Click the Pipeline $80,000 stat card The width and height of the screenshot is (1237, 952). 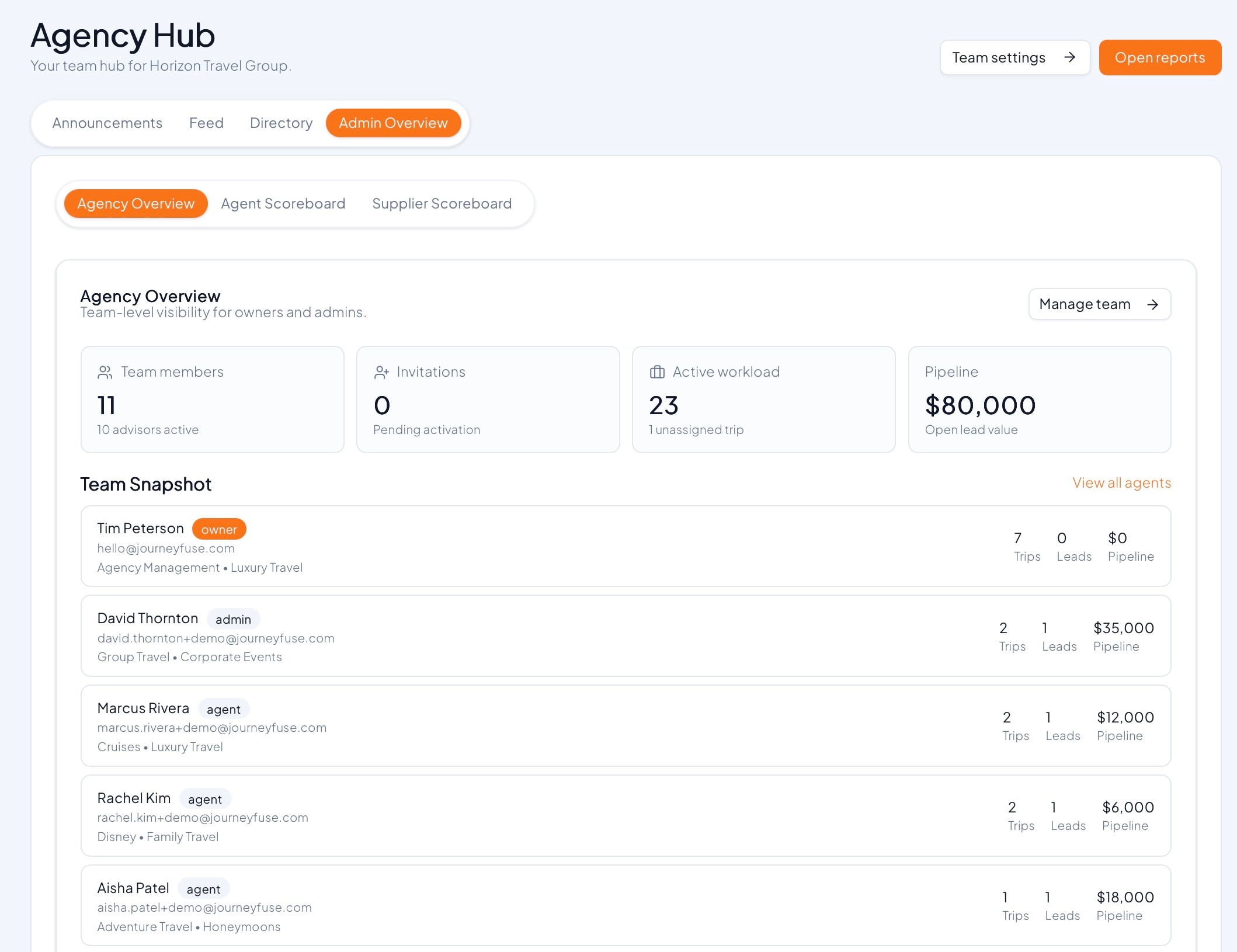pos(1039,399)
